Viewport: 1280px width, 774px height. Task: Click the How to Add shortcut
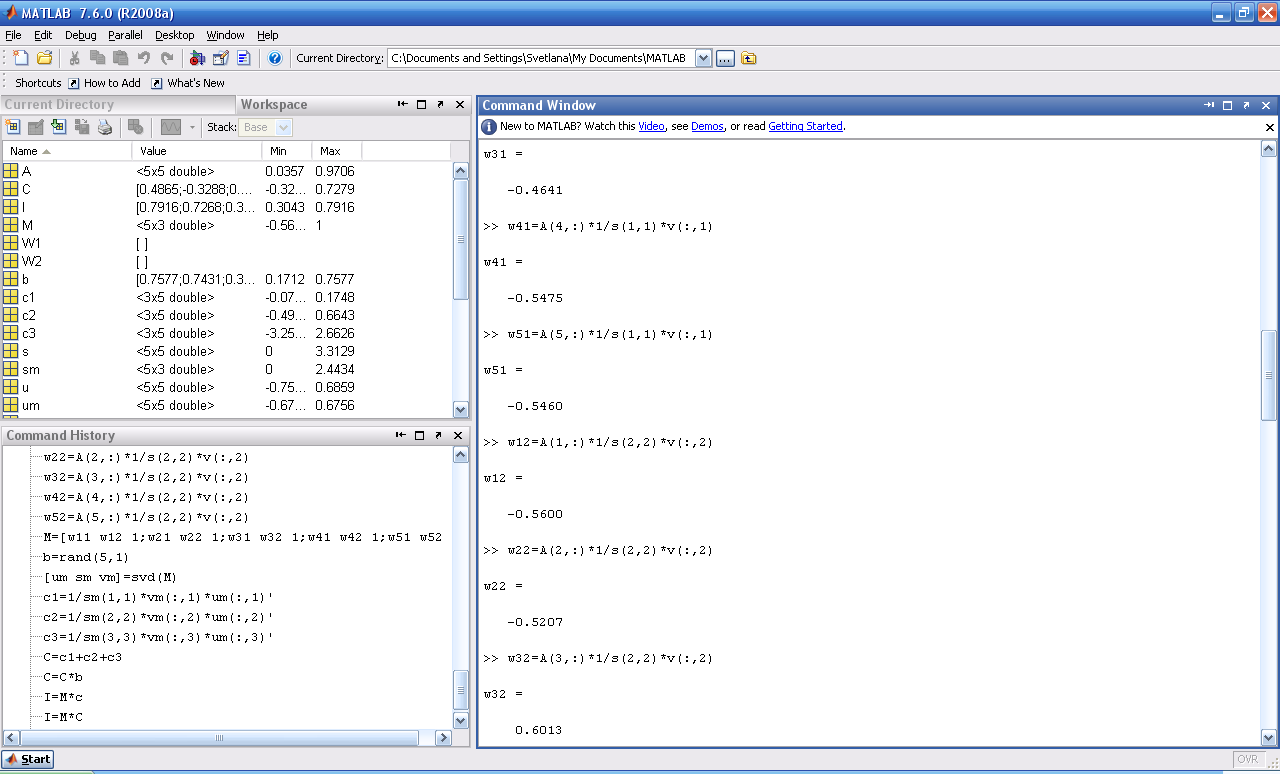[x=104, y=83]
